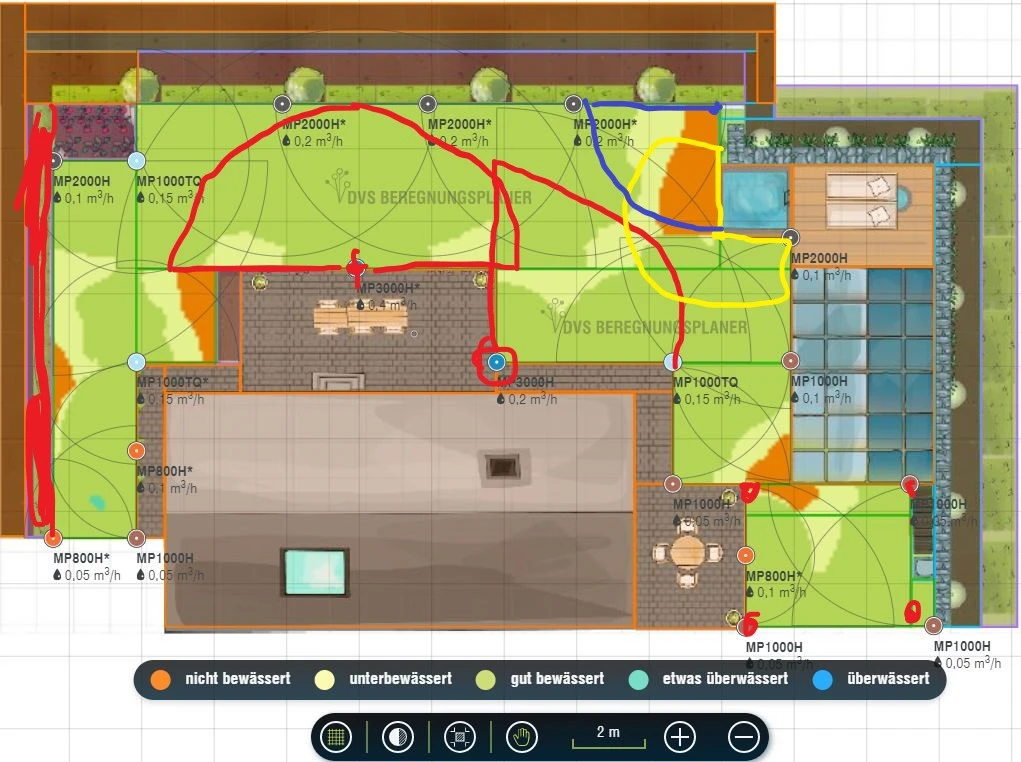1021x762 pixels.
Task: Select the MP1000TQ sprinkler beside the purple flower bed
Action: [136, 161]
